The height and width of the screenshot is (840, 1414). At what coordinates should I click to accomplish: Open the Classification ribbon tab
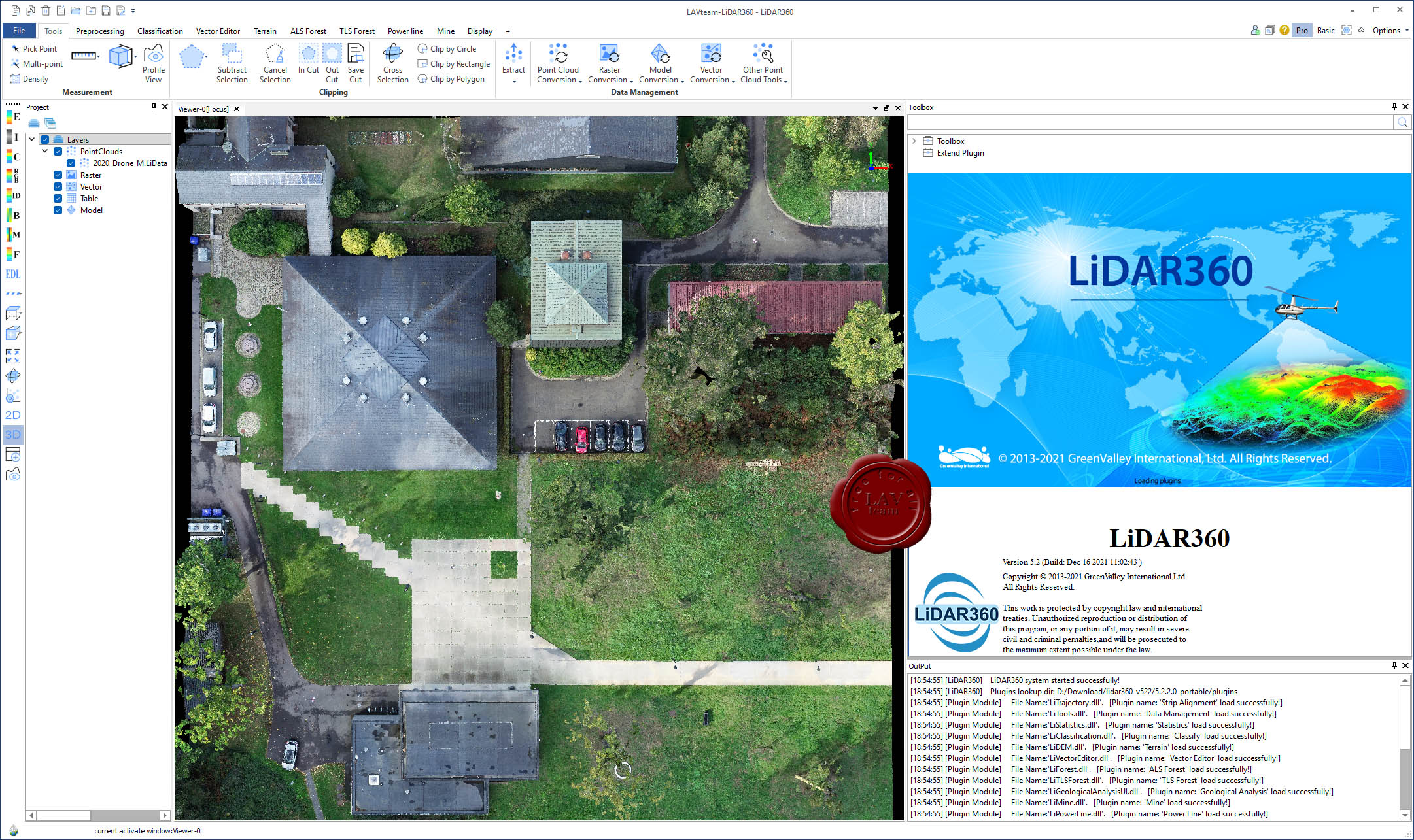[x=160, y=31]
